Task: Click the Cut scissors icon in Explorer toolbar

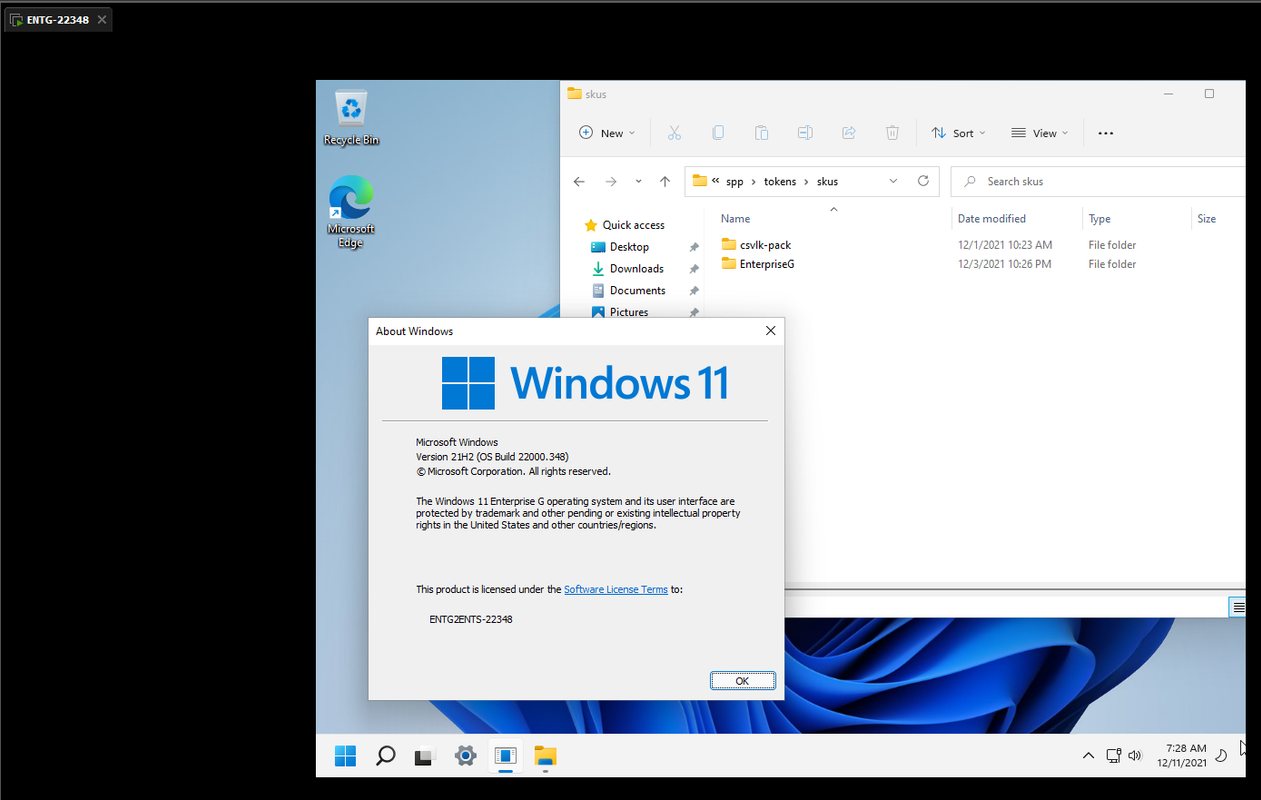Action: (x=674, y=133)
